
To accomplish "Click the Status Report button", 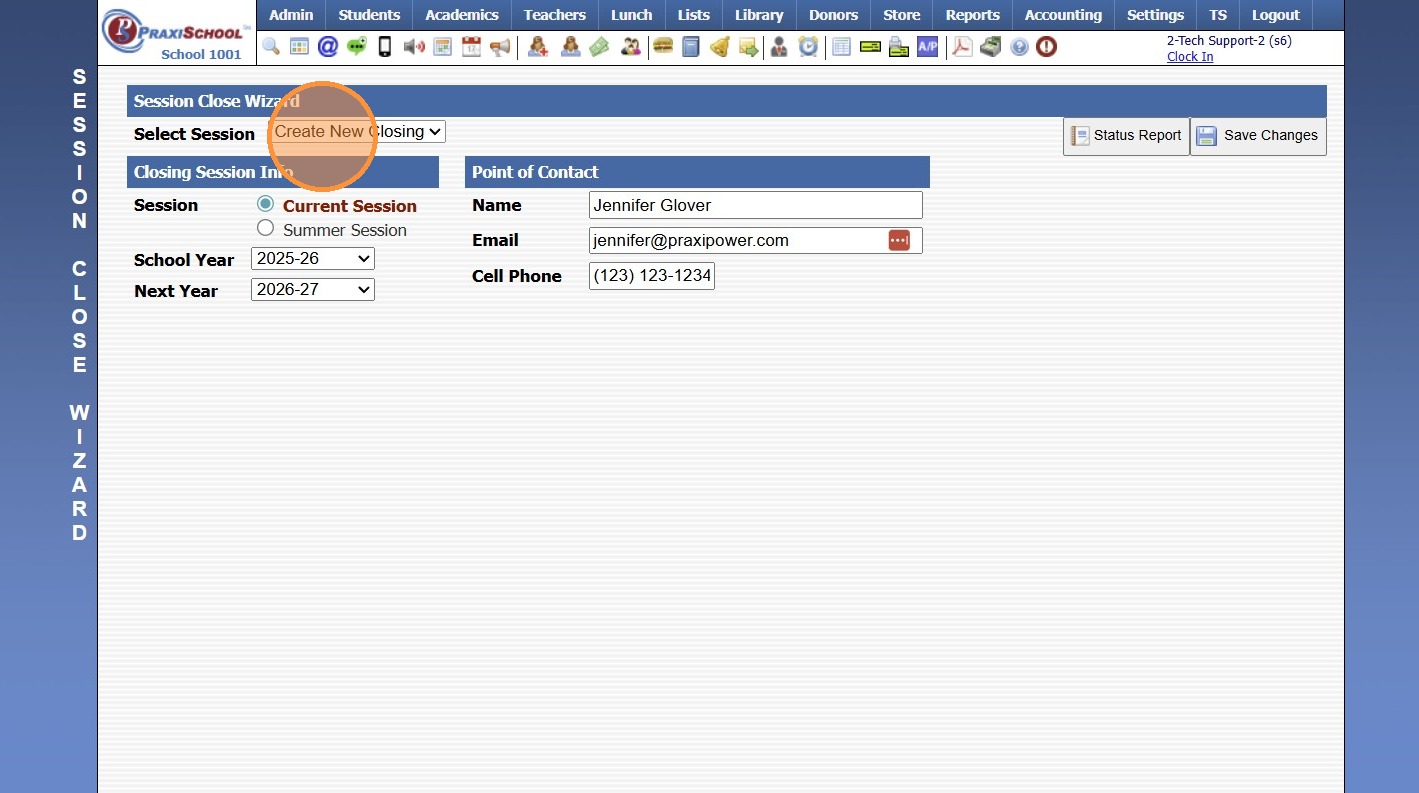I will click(x=1126, y=136).
